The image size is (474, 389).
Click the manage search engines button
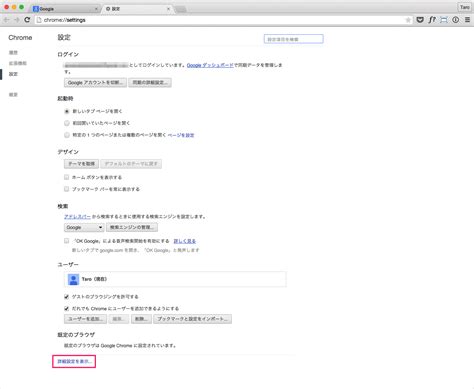pos(132,227)
